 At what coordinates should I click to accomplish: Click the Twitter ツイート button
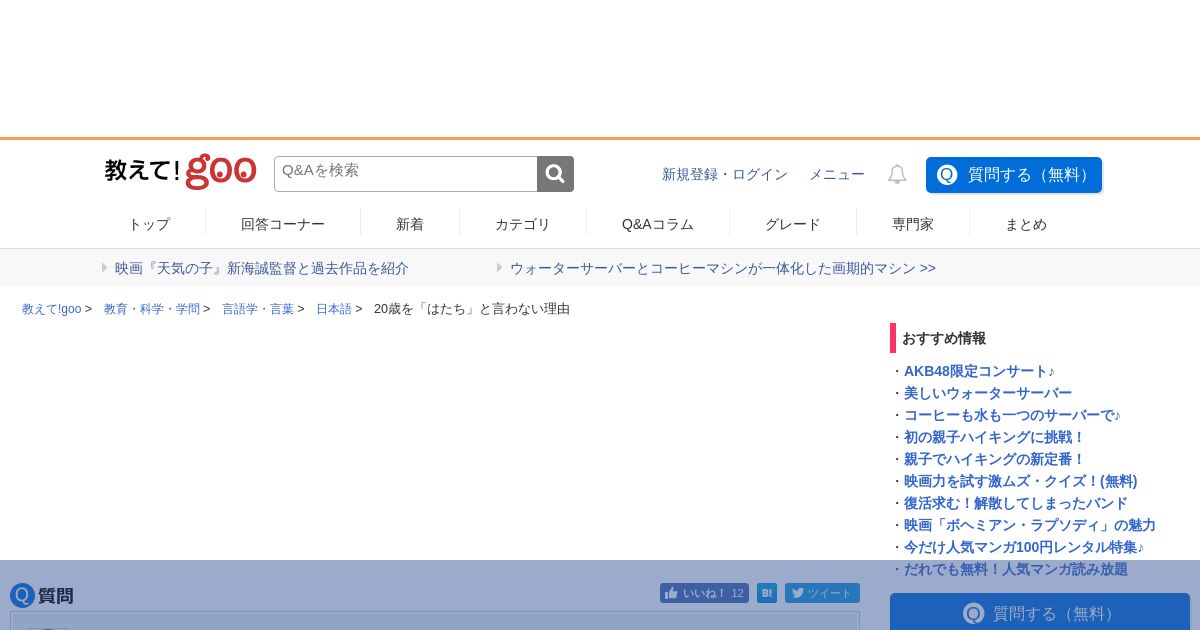822,593
